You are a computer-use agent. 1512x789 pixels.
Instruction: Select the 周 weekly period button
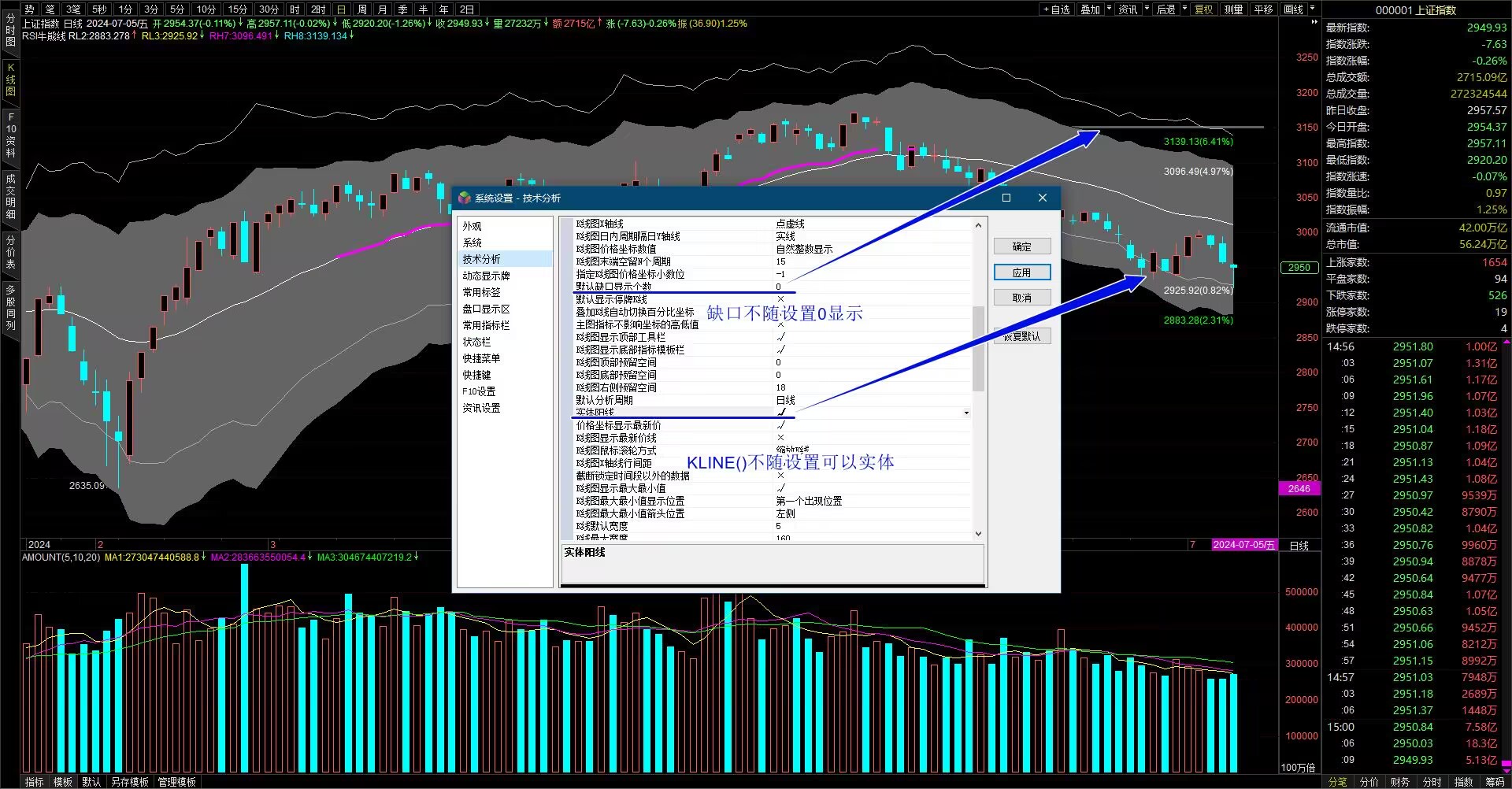[x=362, y=9]
